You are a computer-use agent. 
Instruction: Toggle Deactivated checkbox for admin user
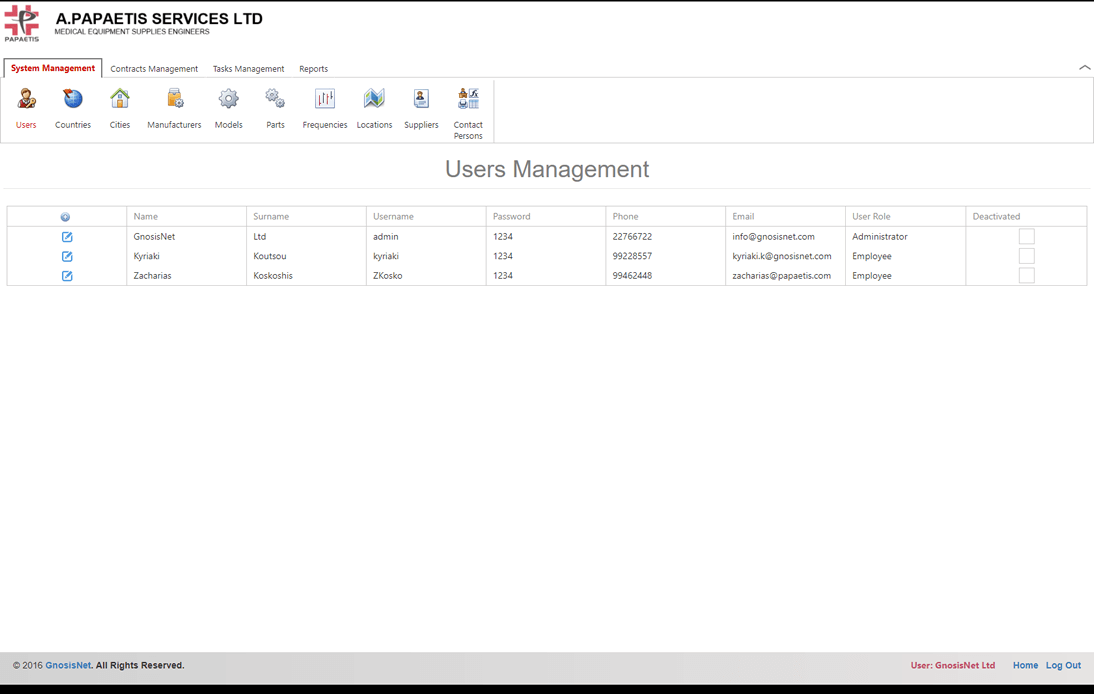point(1026,237)
